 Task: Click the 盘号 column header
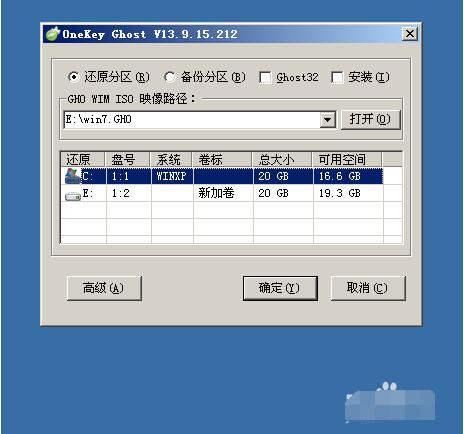tap(128, 159)
